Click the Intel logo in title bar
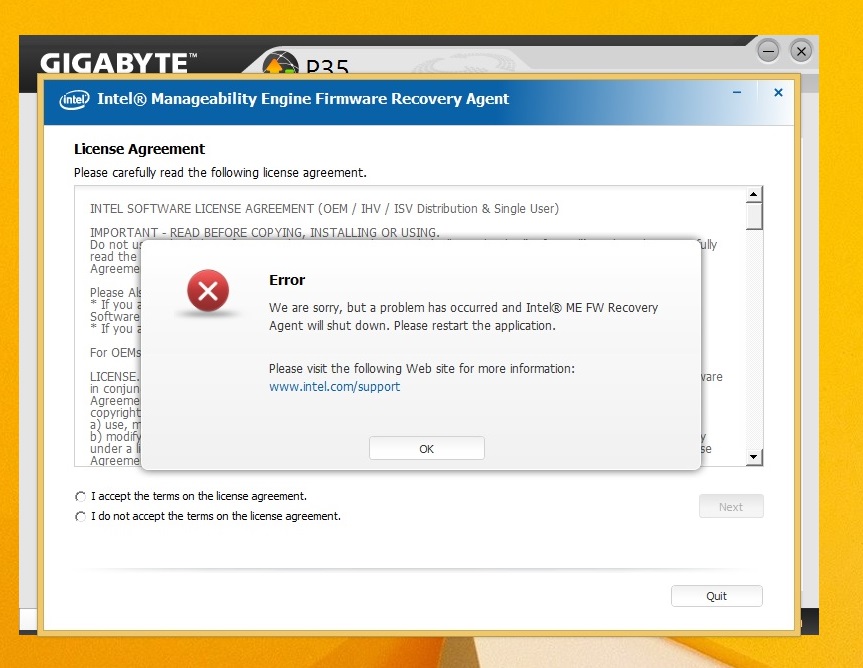The height and width of the screenshot is (668, 863). pos(74,100)
